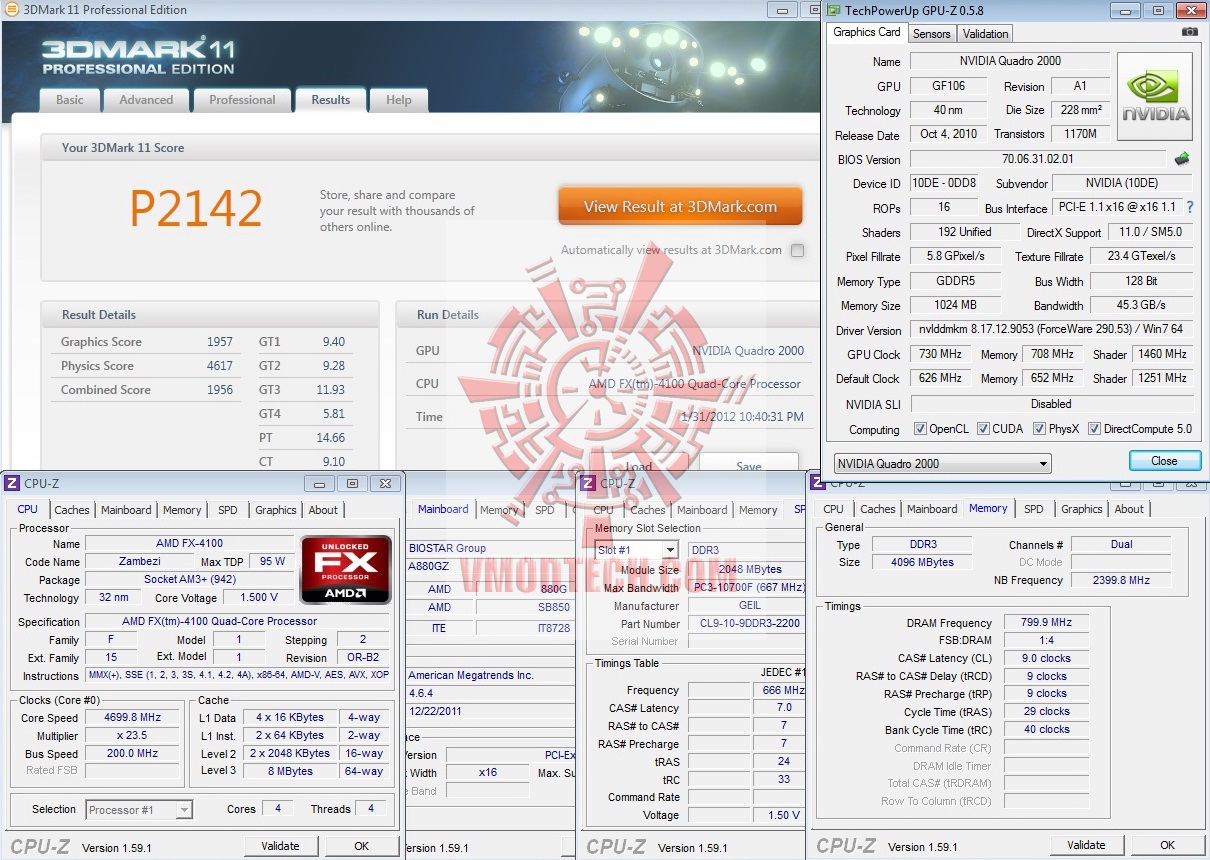Screen dimensions: 1210x860
Task: Click the Graphics Score value 1957
Action: tap(220, 342)
